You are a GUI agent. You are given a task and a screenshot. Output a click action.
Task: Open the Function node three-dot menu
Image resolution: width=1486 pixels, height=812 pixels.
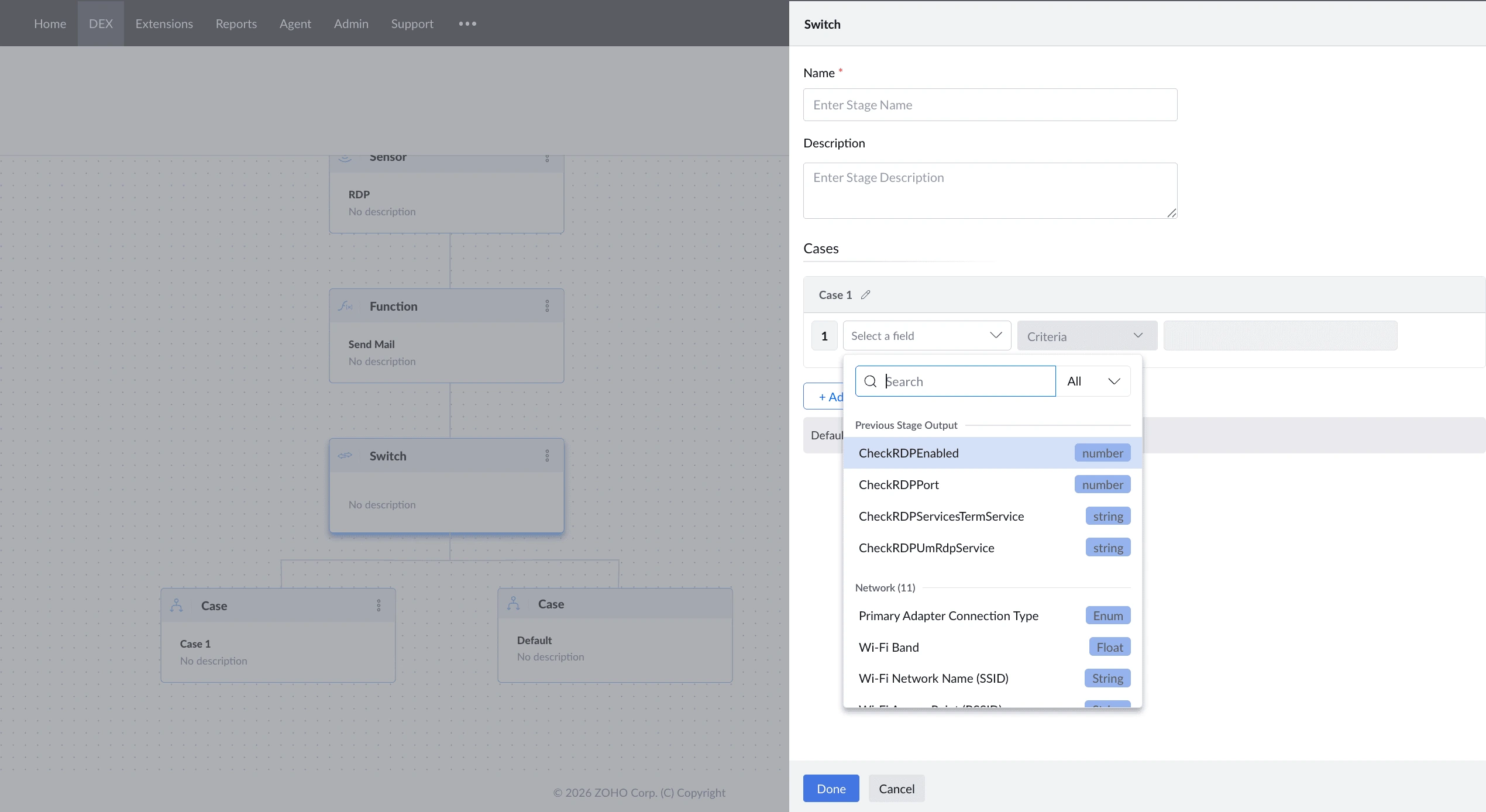(547, 306)
